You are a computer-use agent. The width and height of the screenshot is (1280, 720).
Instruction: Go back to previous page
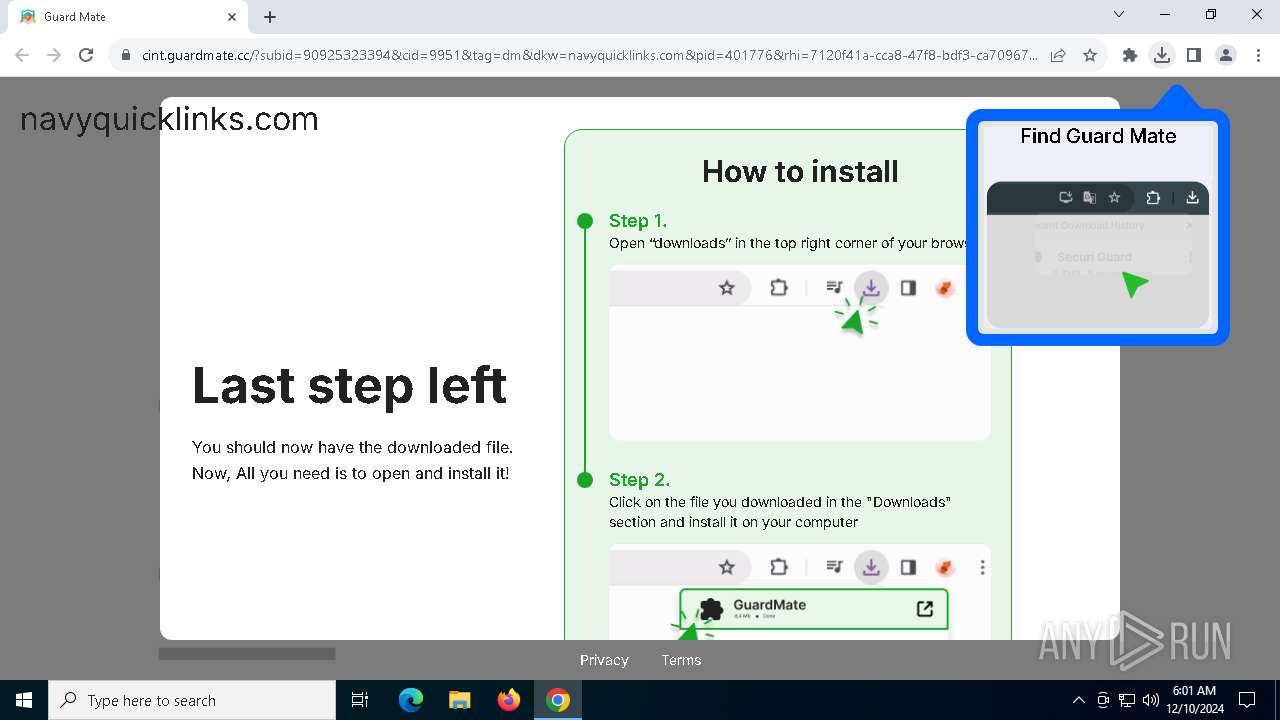point(22,55)
